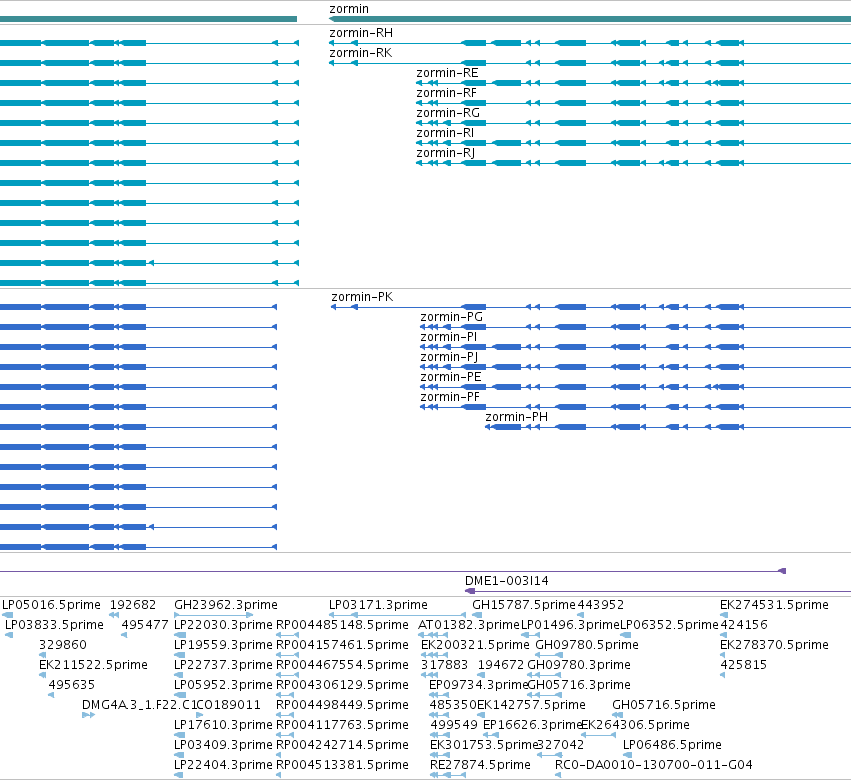Select LP05952.3prime EST label

[223, 685]
